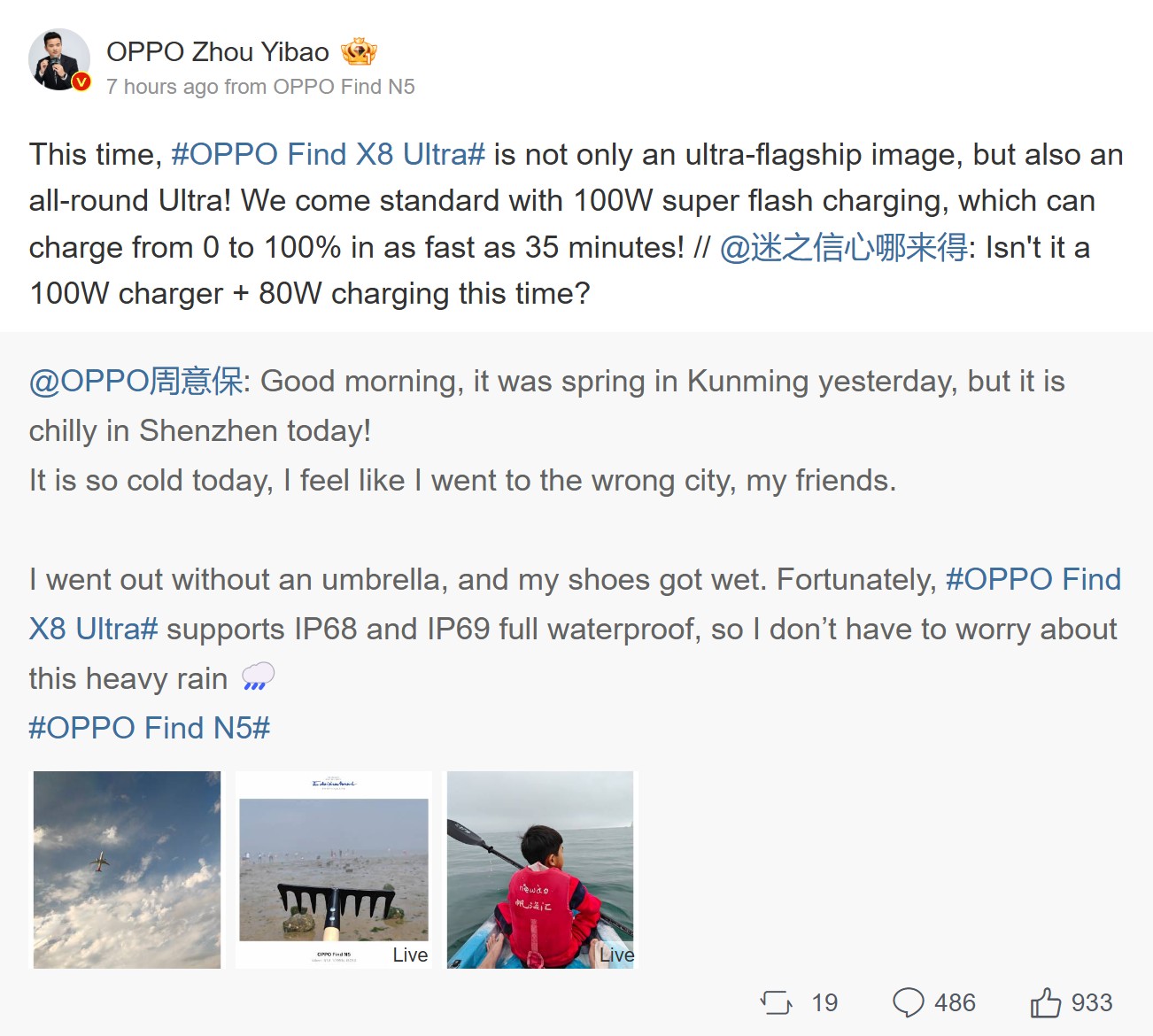
Task: Open the child kayaking Live photo
Action: tap(540, 870)
